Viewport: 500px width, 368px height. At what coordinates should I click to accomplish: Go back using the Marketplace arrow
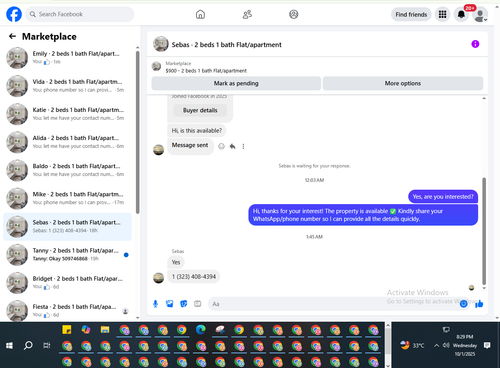(12, 36)
